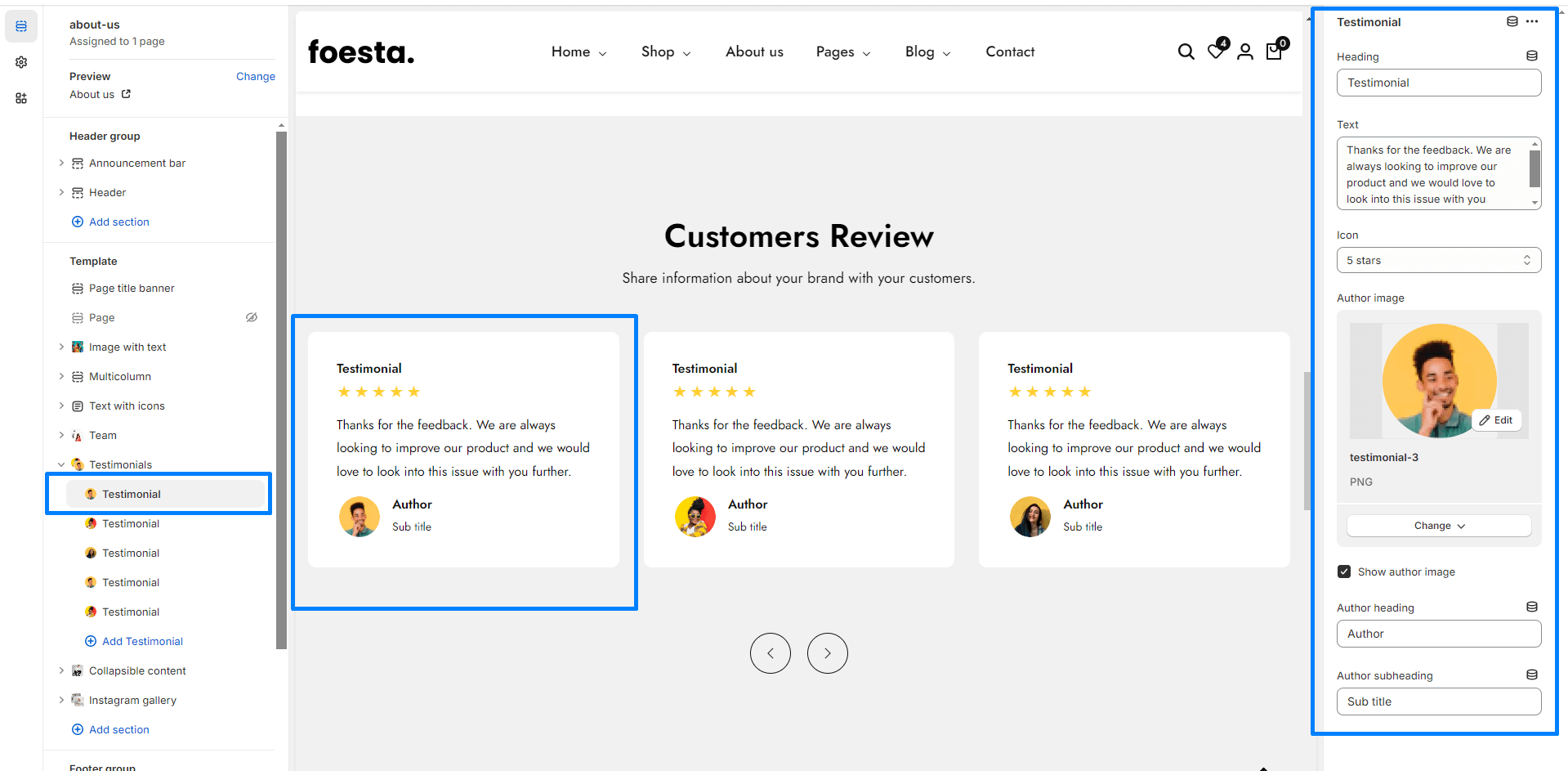Image resolution: width=1568 pixels, height=771 pixels.
Task: Open the apps icon in left rail
Action: coord(21,98)
